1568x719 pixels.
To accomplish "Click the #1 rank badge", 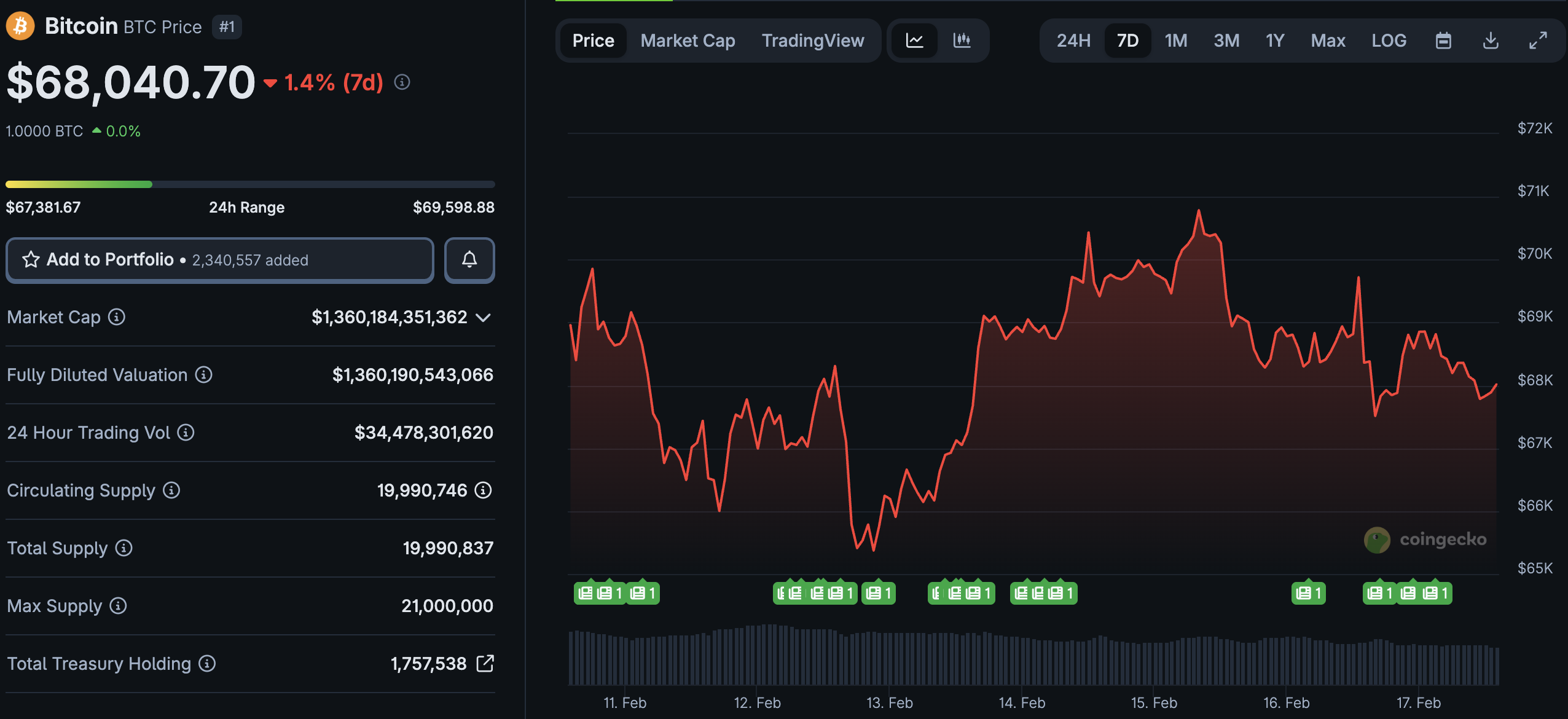I will coord(227,27).
